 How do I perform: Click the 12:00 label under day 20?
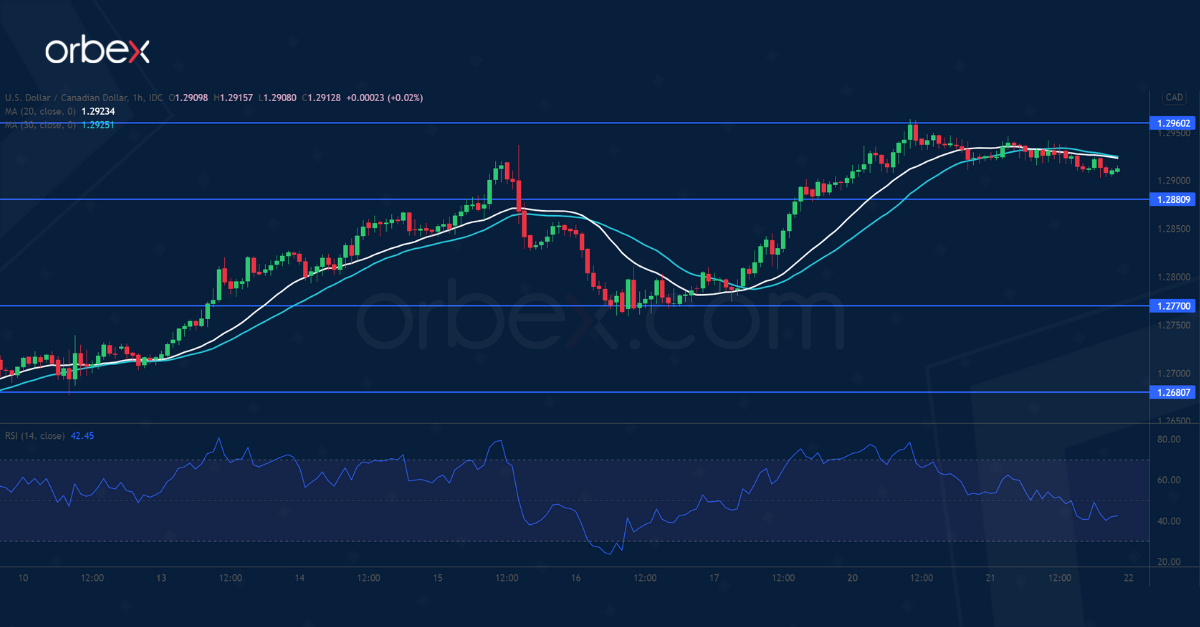pos(920,577)
